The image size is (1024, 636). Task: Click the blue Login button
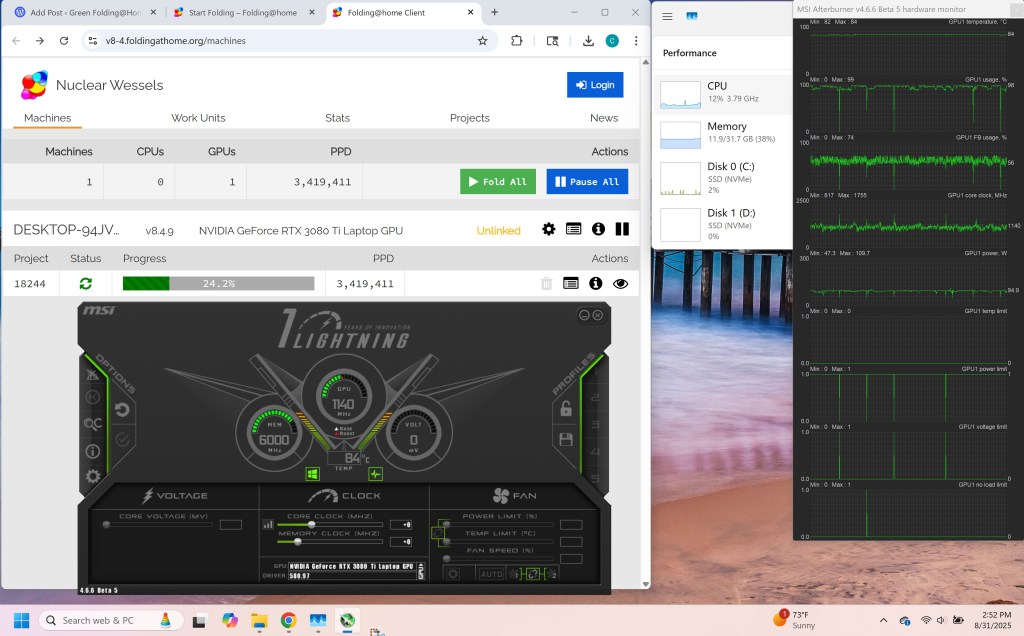click(x=594, y=85)
